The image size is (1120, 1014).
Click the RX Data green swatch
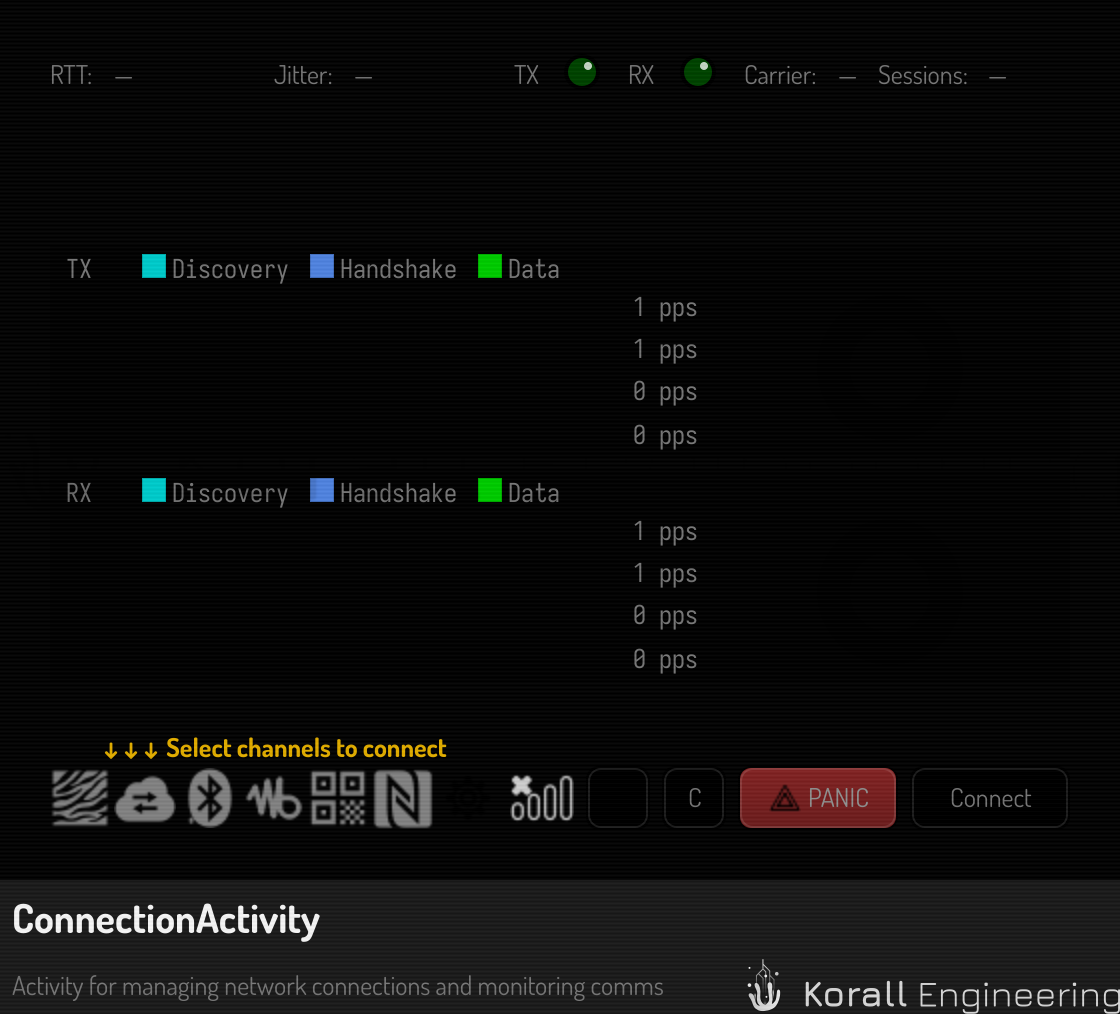point(490,491)
